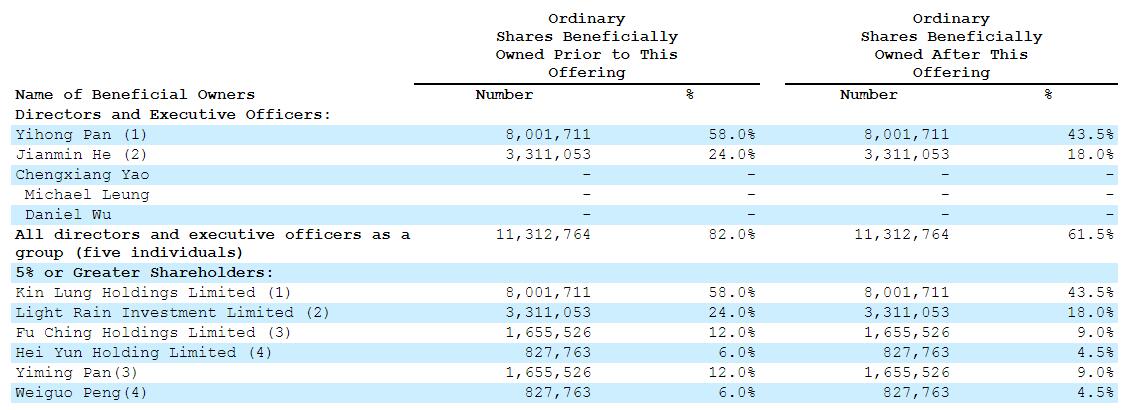The width and height of the screenshot is (1129, 410).
Task: Select the name 'Jianmin He (2)'
Action: (x=81, y=154)
